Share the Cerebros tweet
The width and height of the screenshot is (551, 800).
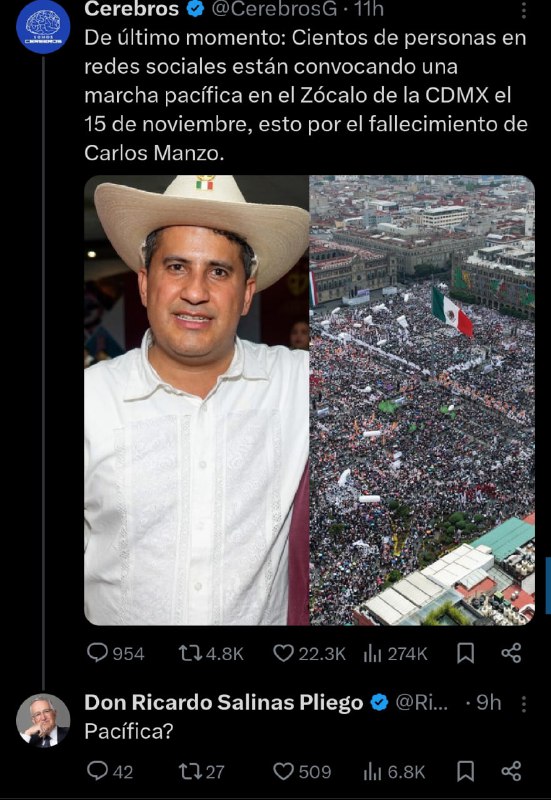[x=511, y=654]
